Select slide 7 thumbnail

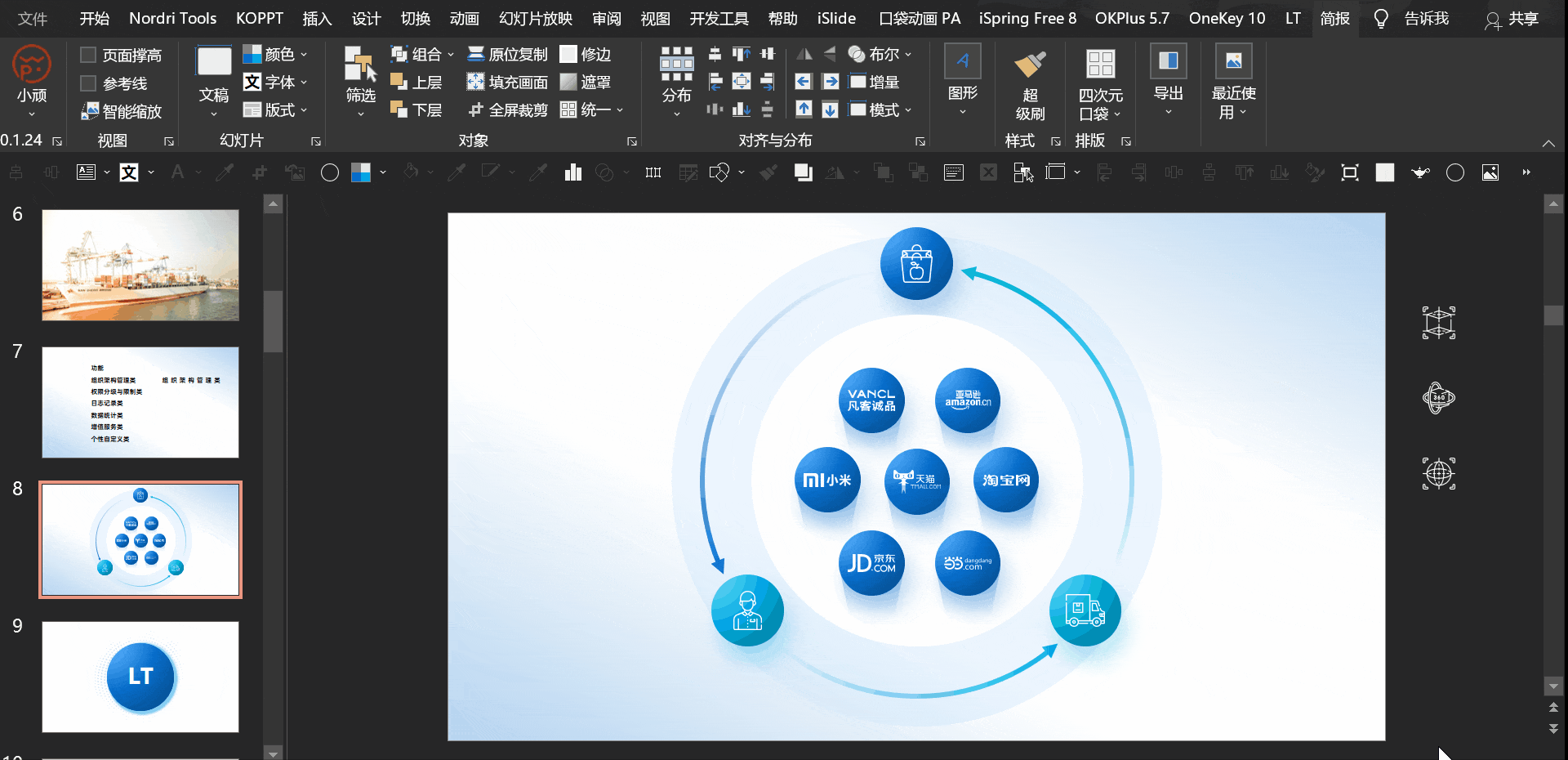(140, 402)
